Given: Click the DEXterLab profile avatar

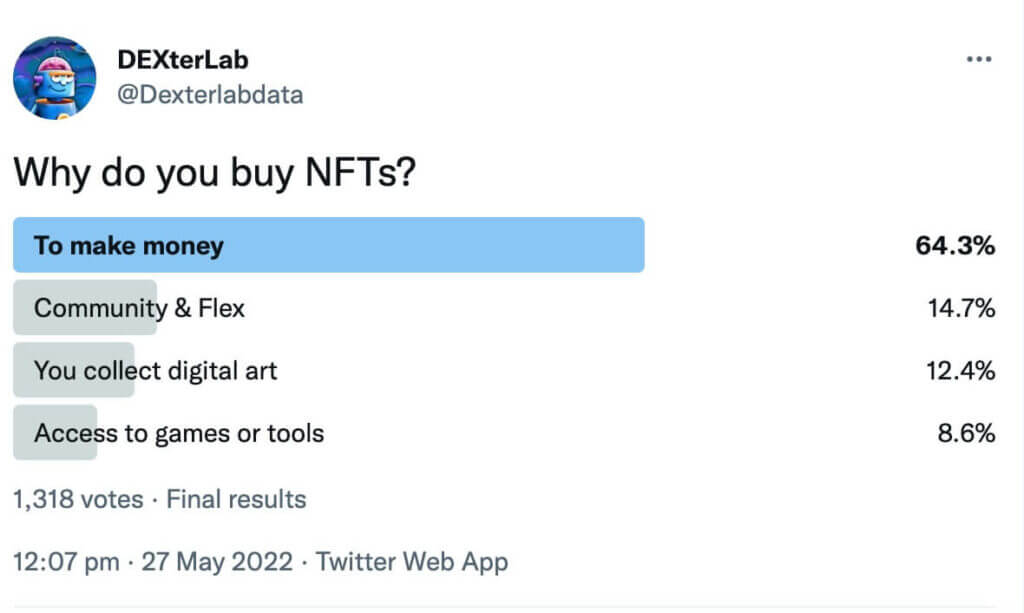Looking at the screenshot, I should pyautogui.click(x=55, y=78).
